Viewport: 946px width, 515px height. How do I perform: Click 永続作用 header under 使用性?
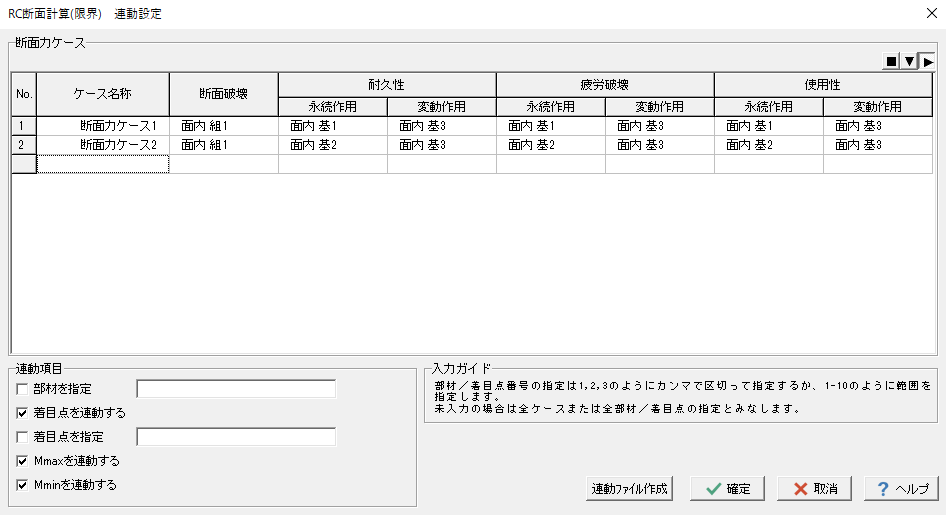coord(769,107)
